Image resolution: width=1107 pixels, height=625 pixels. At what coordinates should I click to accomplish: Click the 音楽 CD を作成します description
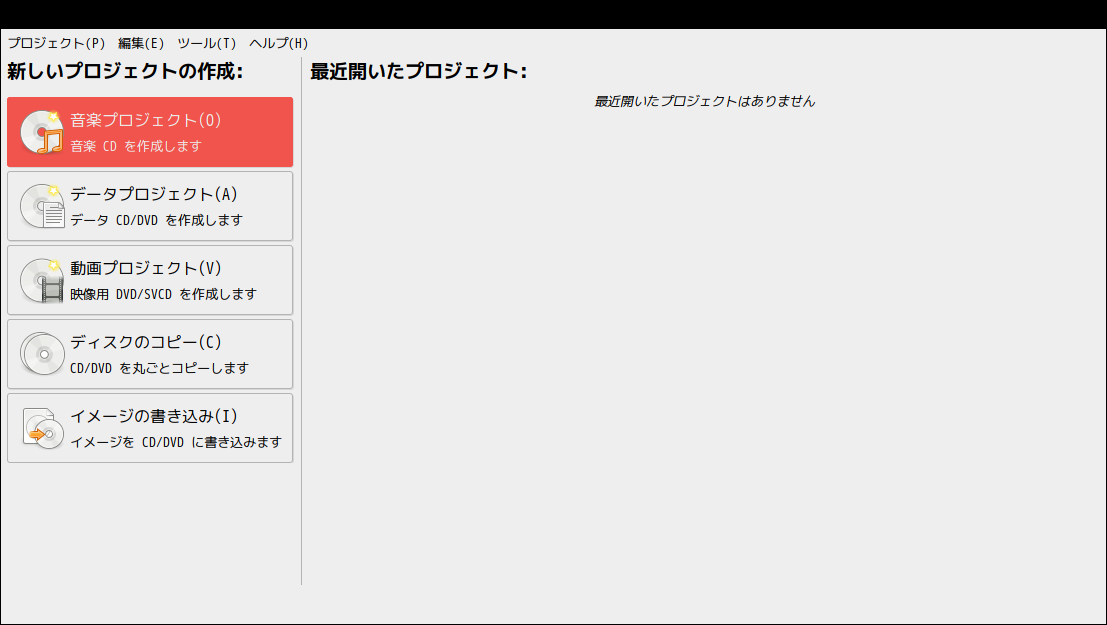[x=136, y=146]
